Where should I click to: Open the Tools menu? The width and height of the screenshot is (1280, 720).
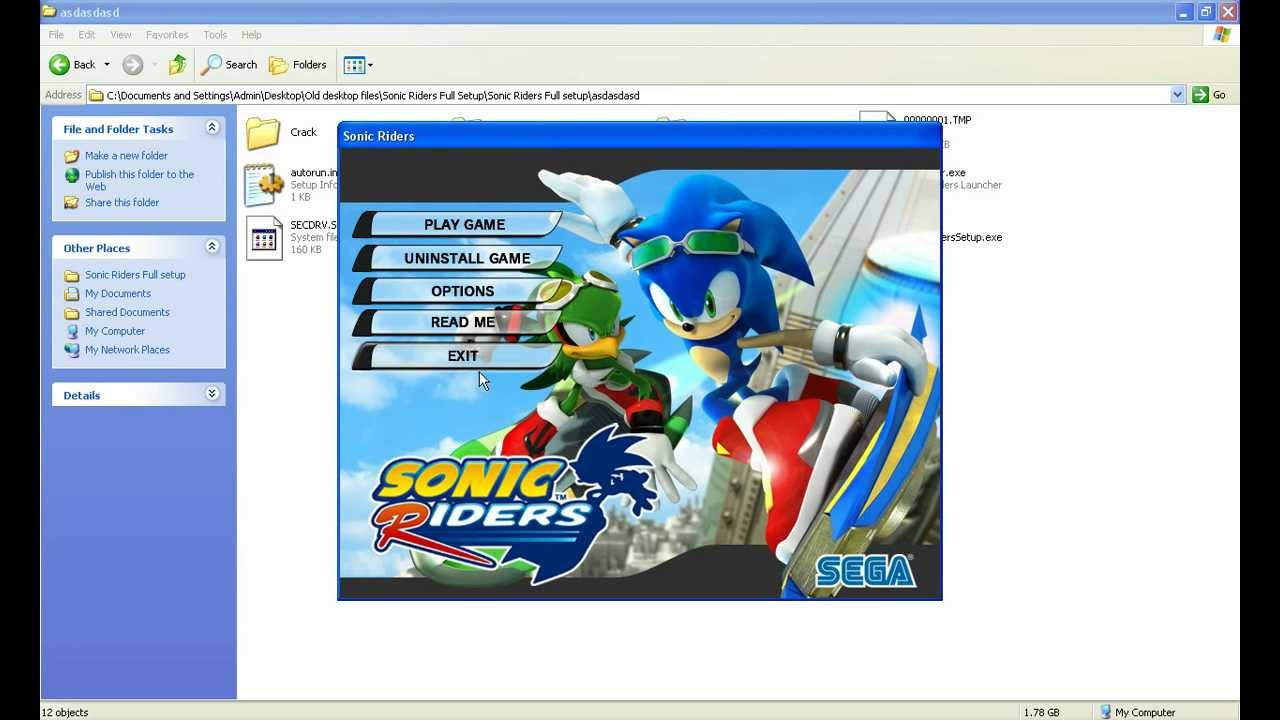[x=215, y=35]
